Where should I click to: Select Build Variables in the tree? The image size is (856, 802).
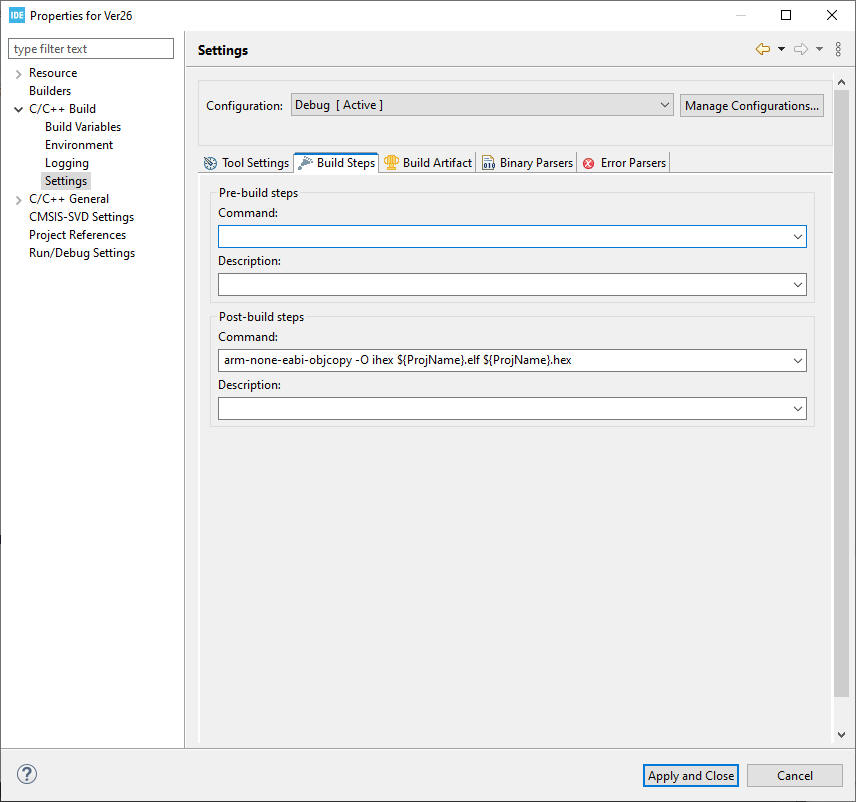click(x=83, y=127)
